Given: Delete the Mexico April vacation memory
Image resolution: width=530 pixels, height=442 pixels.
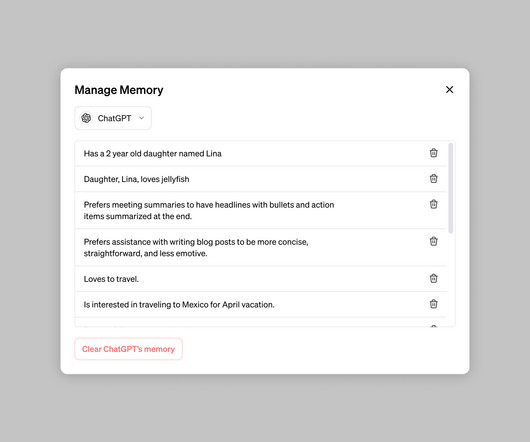Looking at the screenshot, I should pyautogui.click(x=433, y=304).
